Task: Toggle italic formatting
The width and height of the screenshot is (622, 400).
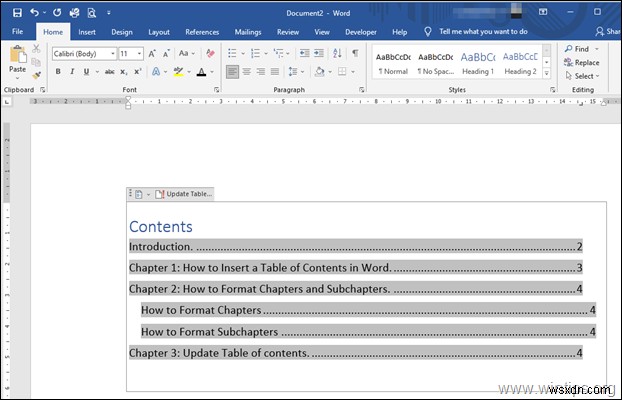Action: 72,72
